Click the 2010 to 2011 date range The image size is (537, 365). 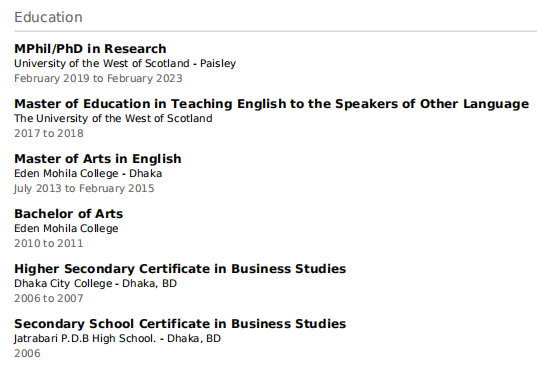click(49, 243)
